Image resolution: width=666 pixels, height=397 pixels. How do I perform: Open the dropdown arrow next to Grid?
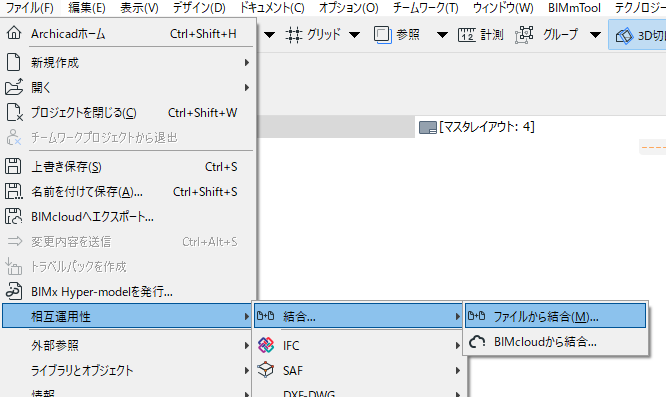click(354, 35)
